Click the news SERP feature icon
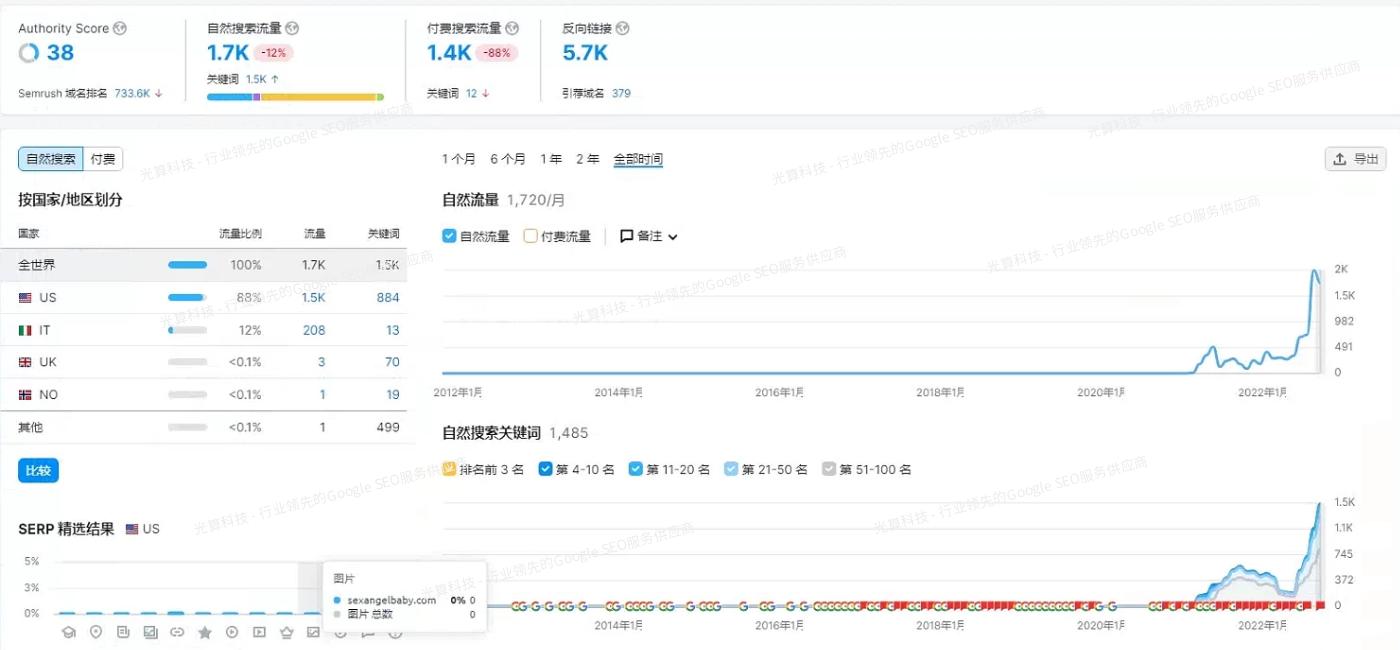Image resolution: width=1400 pixels, height=650 pixels. [124, 632]
